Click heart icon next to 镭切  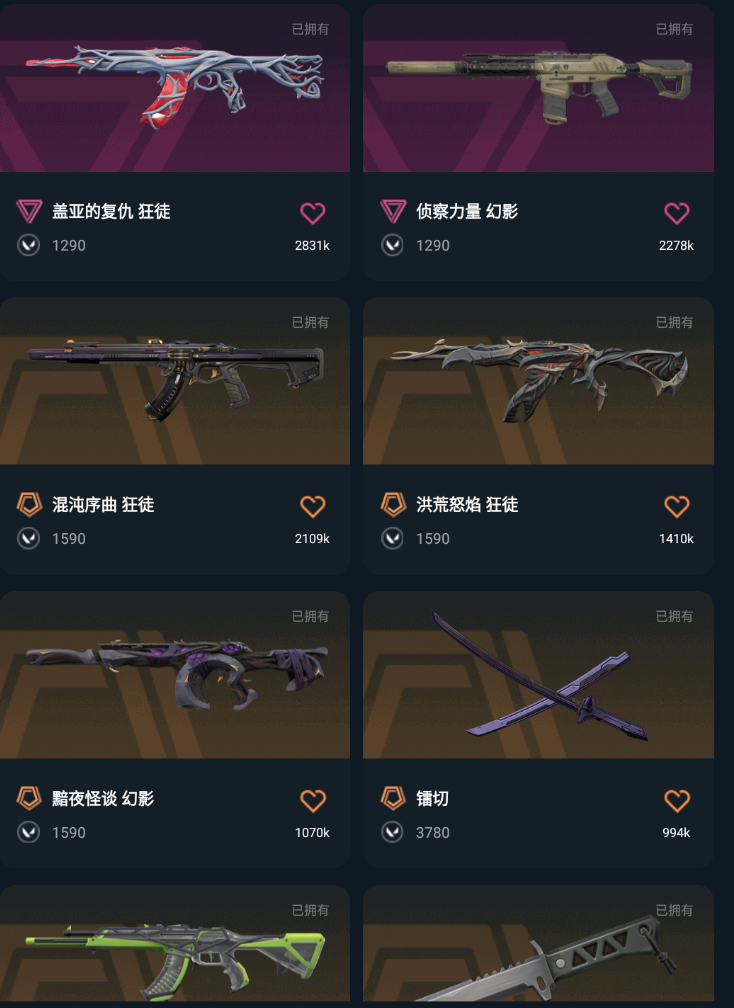(676, 800)
